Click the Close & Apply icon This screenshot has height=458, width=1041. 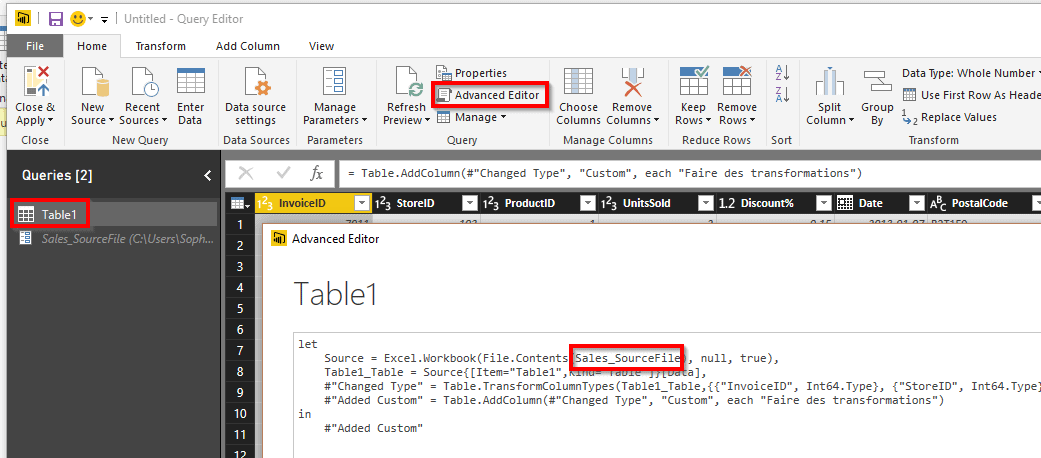pyautogui.click(x=35, y=82)
